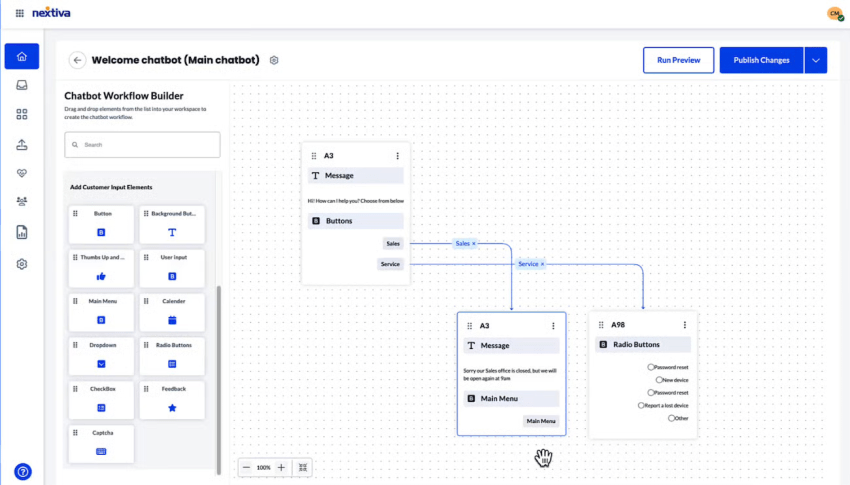Open the apps grid launcher icon

[20, 13]
